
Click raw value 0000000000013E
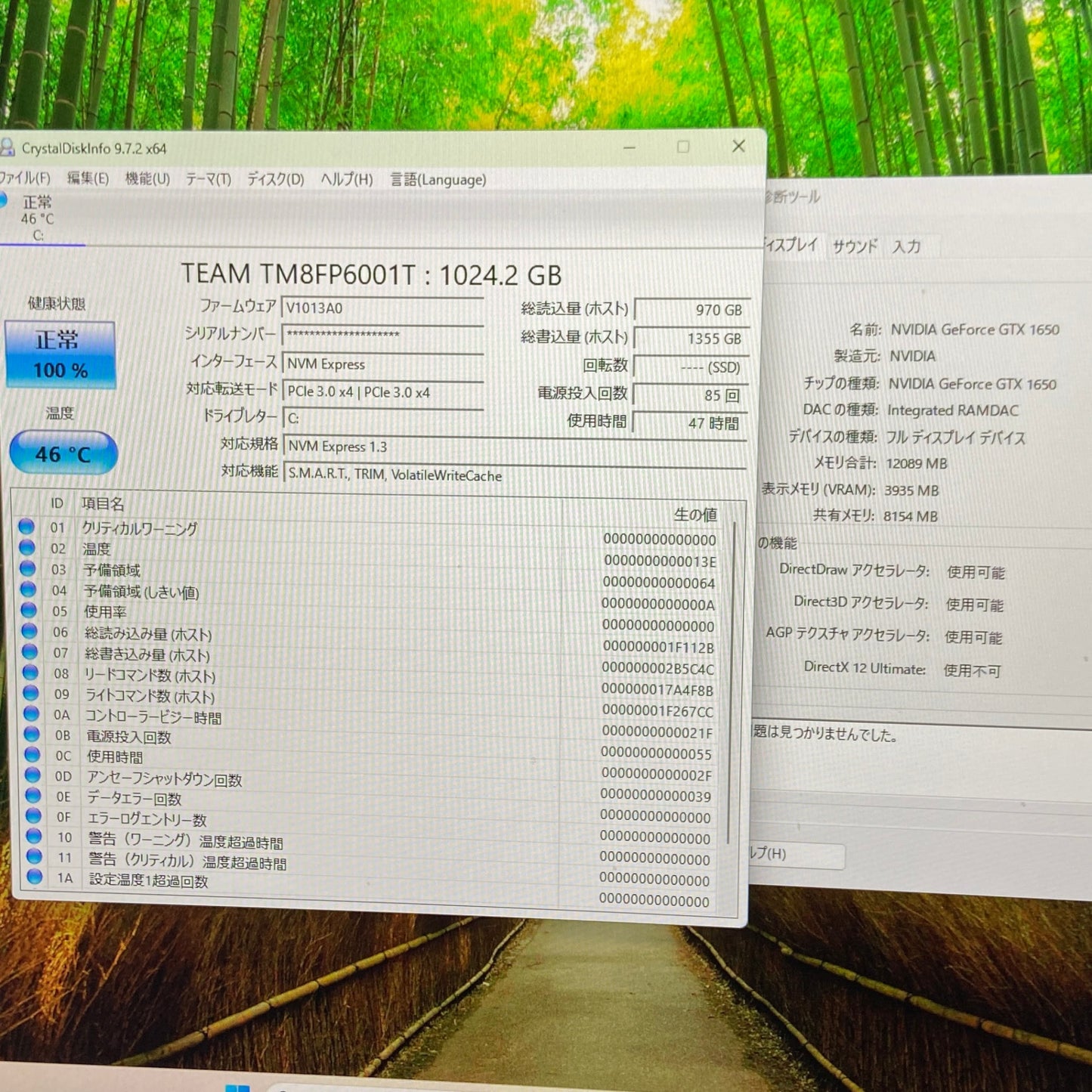(660, 561)
